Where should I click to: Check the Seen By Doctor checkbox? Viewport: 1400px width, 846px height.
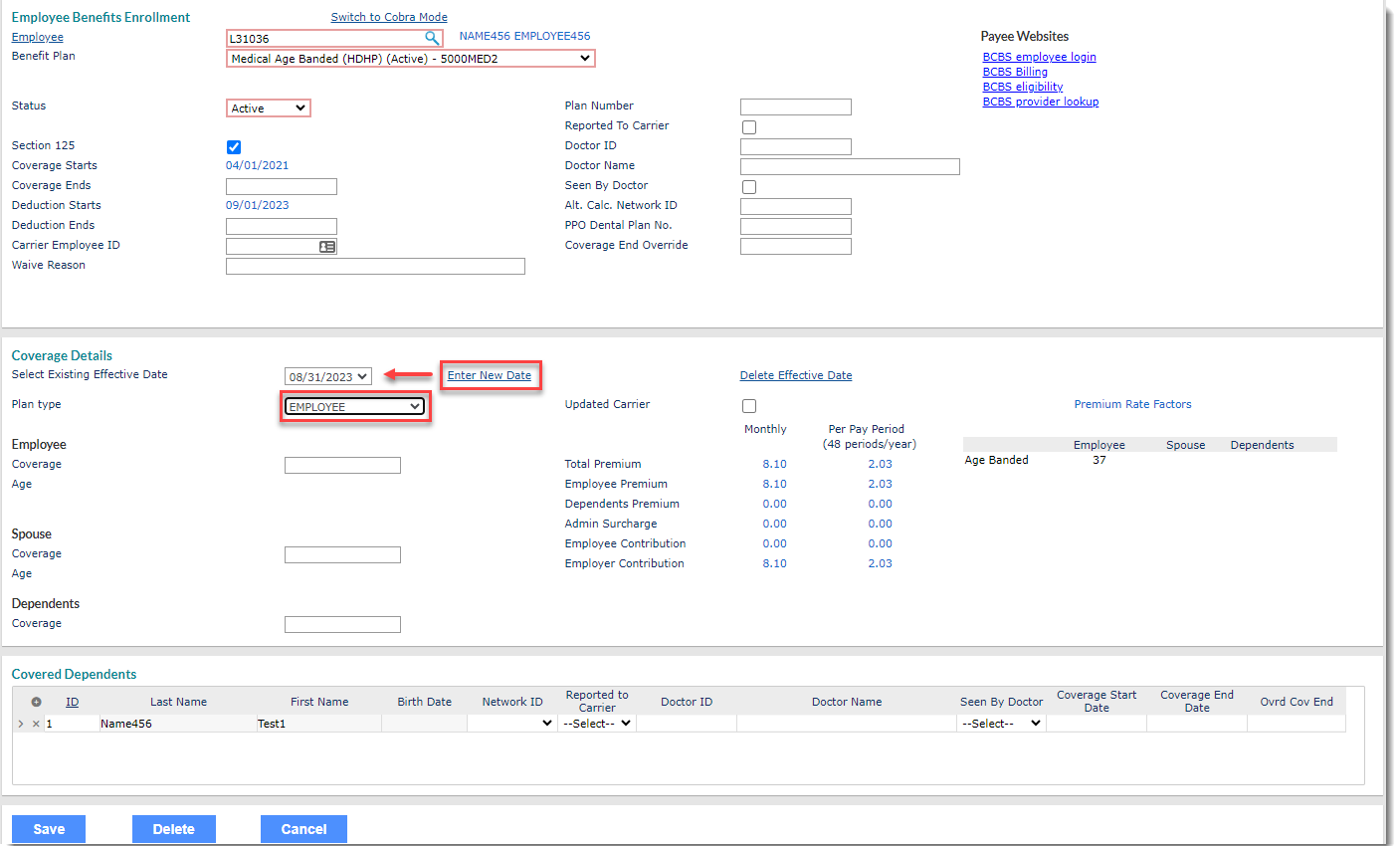tap(748, 185)
